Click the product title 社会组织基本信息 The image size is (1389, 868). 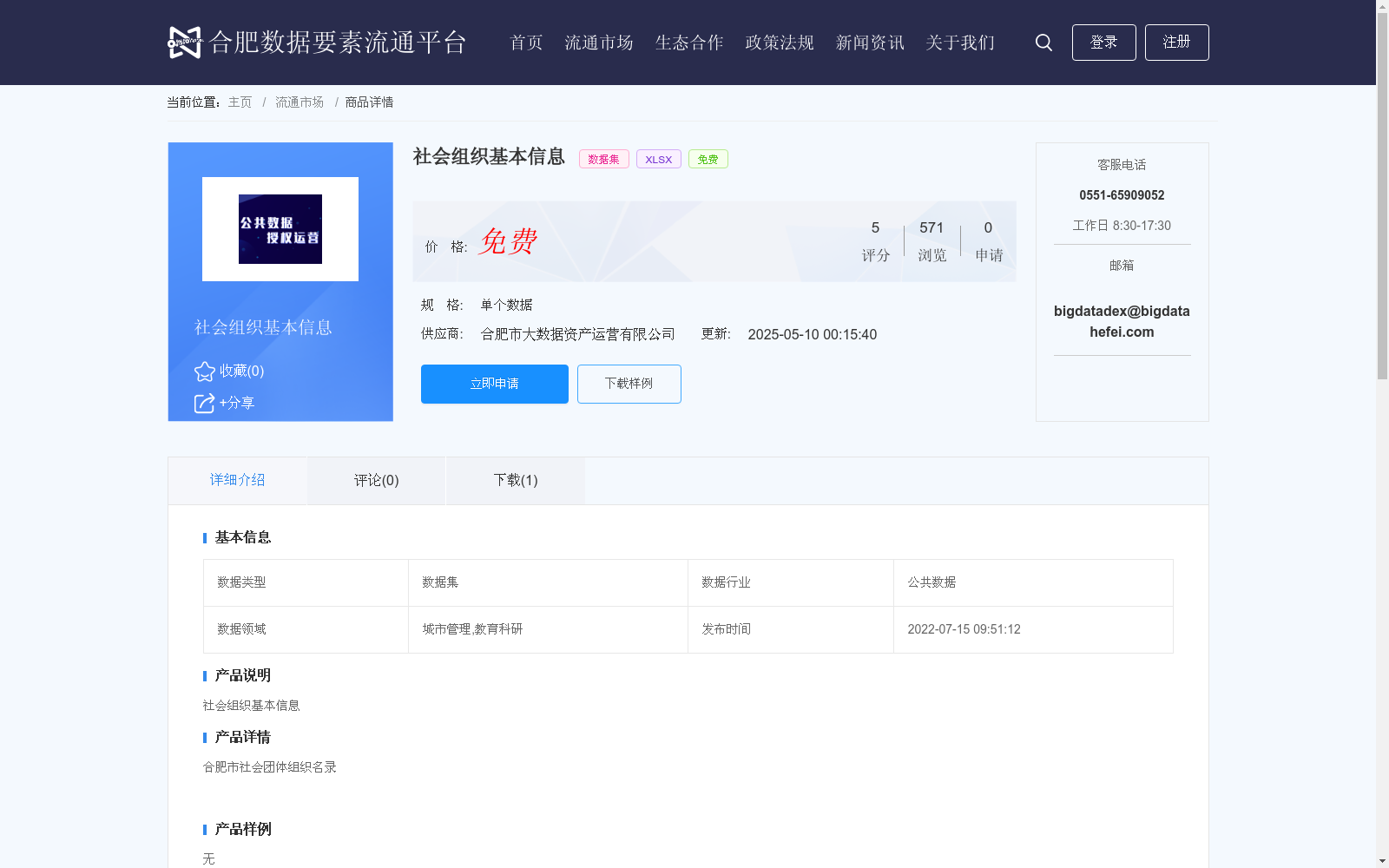coord(489,156)
